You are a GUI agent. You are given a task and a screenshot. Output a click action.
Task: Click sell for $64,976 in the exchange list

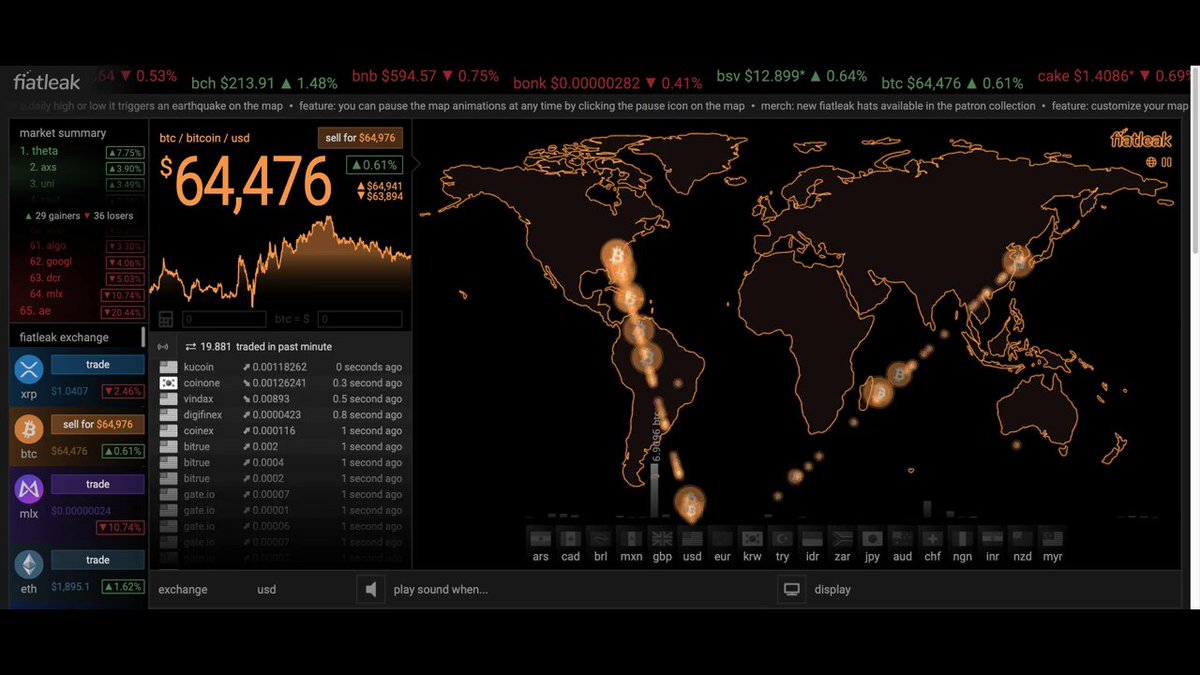pyautogui.click(x=98, y=425)
